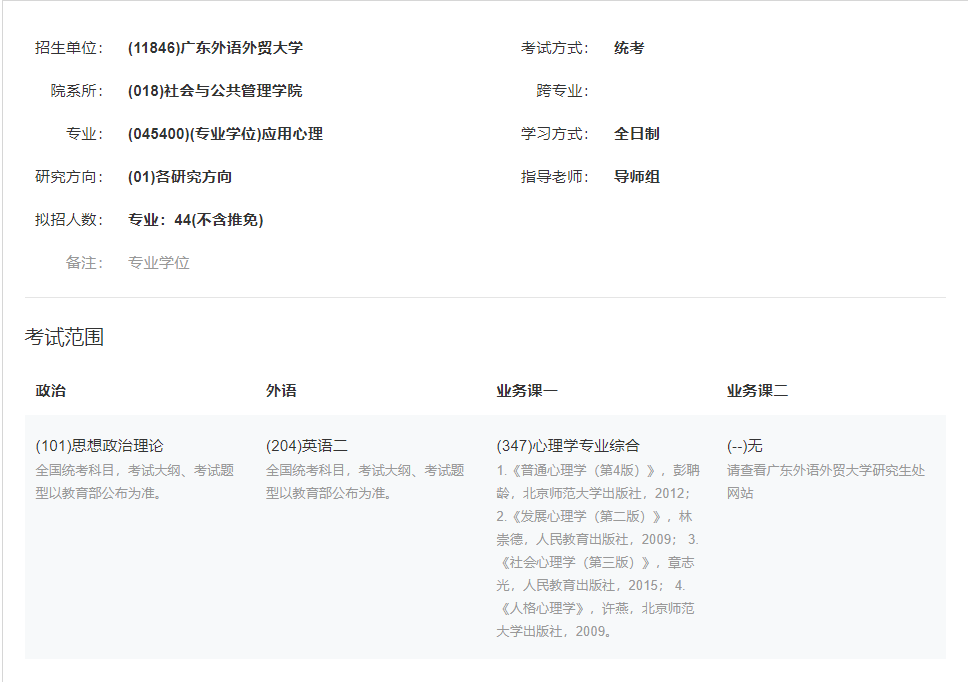
Task: Click the 业务课二 column header
Action: (x=757, y=391)
